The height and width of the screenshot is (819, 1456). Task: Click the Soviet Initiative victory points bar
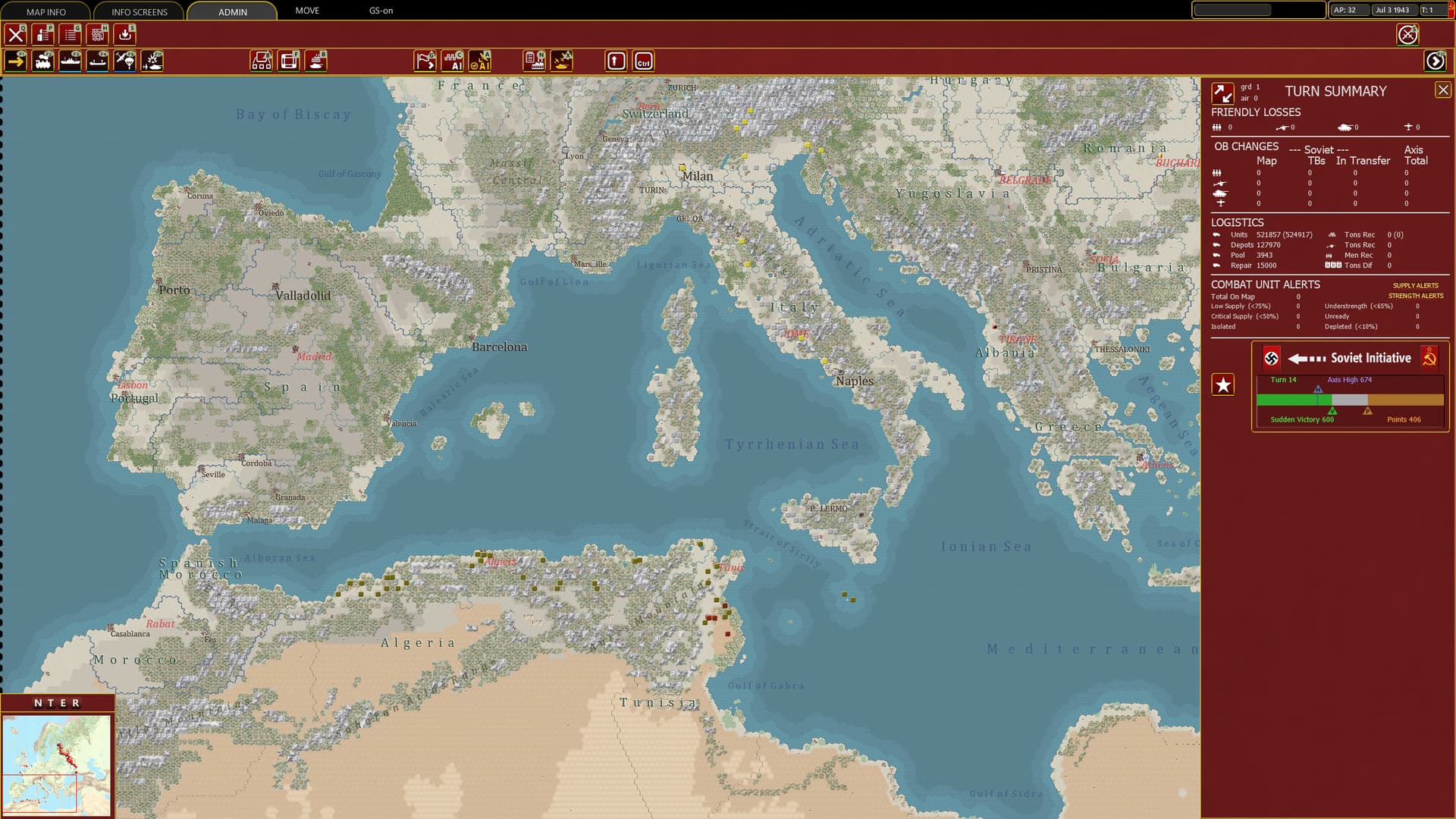click(x=1350, y=400)
